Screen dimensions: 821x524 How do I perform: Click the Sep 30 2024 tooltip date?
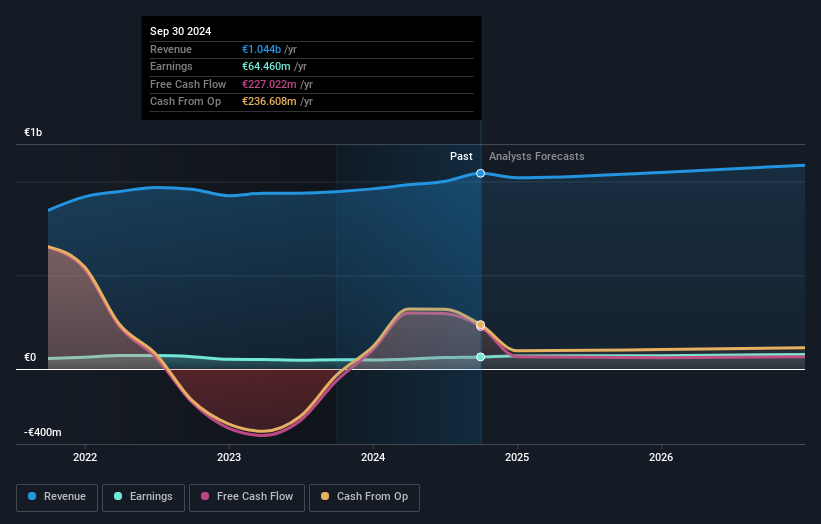pos(181,31)
